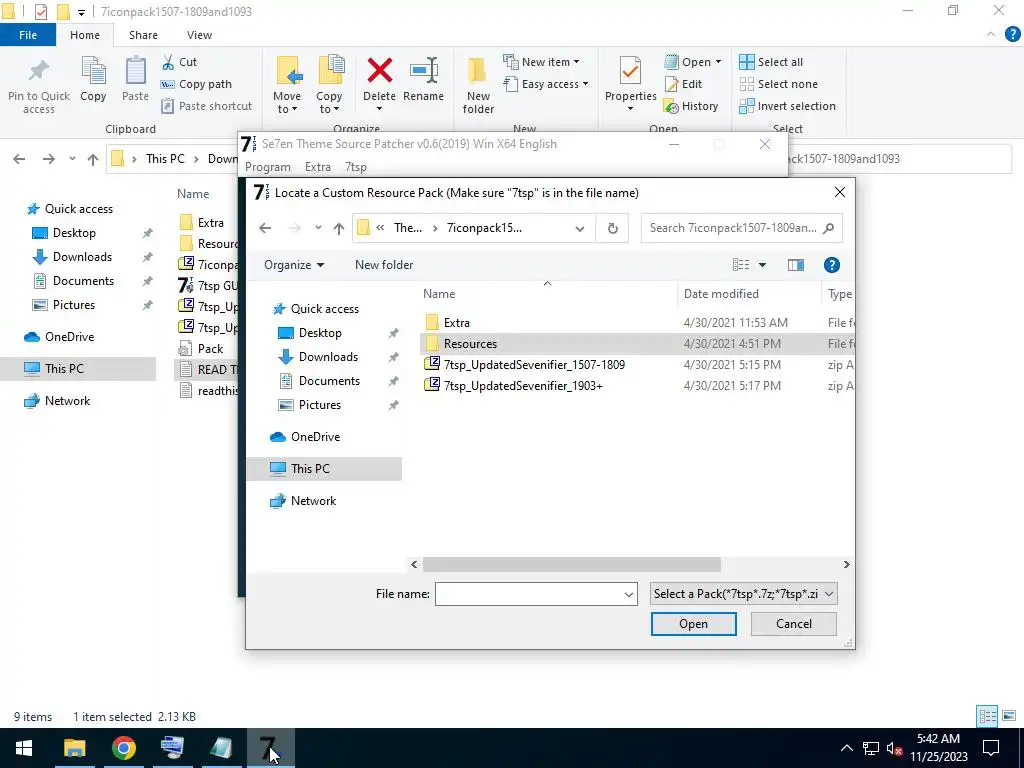Expand the File name combo dropdown
The width and height of the screenshot is (1024, 768).
tap(628, 594)
